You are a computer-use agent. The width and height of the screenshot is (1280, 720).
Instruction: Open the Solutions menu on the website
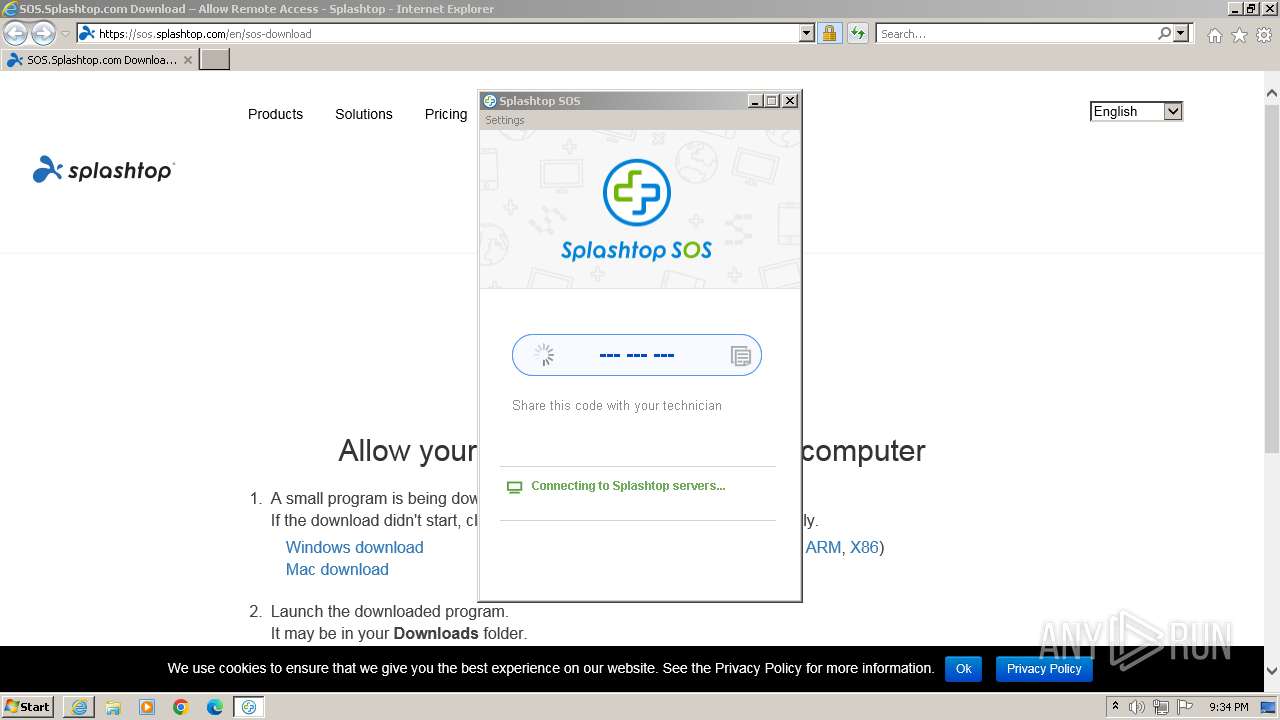pyautogui.click(x=363, y=114)
